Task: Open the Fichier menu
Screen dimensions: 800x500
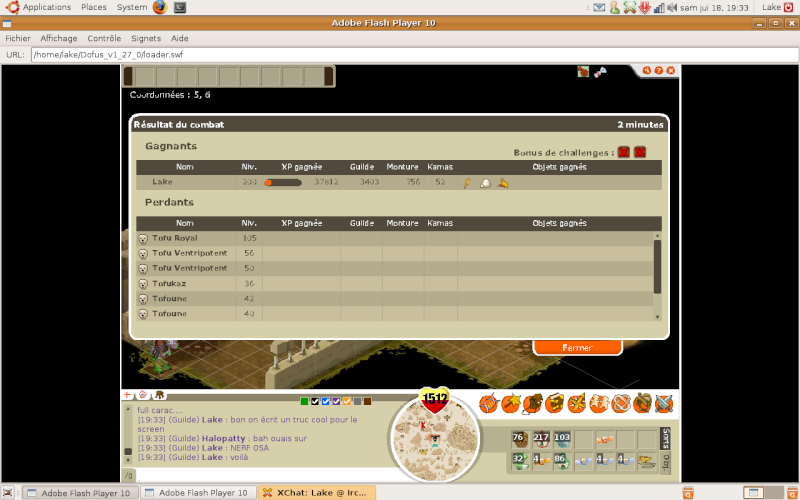Action: coord(18,38)
